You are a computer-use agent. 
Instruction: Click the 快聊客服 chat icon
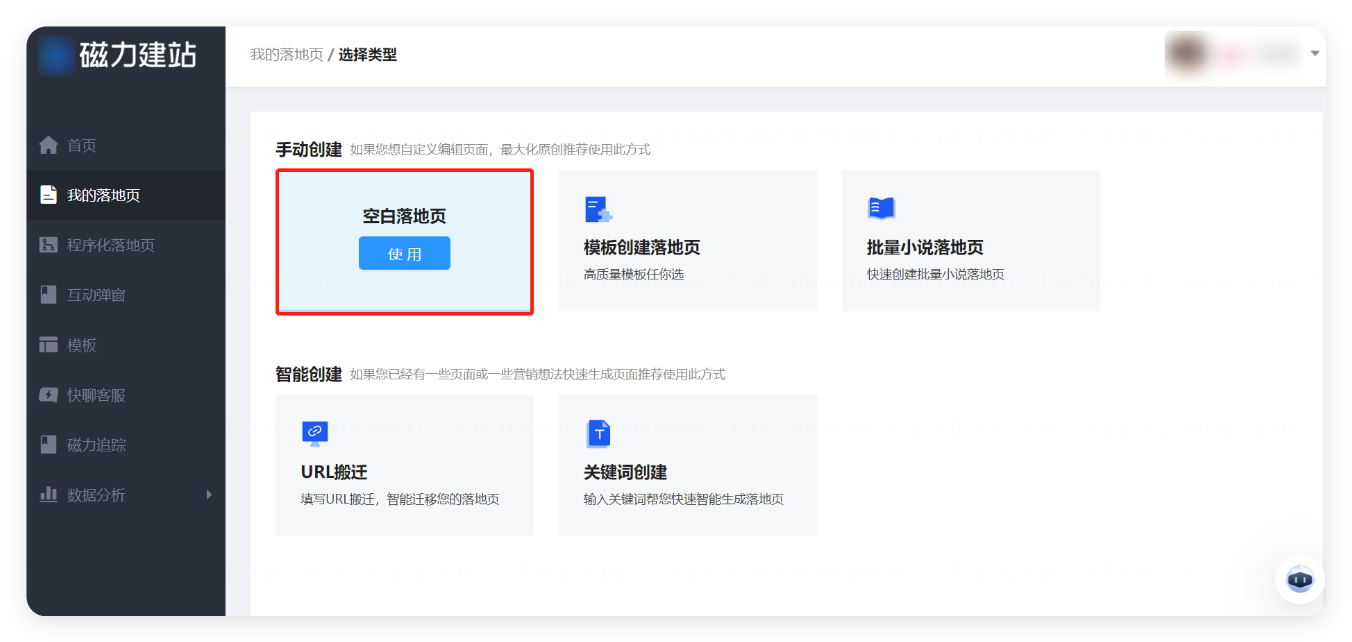(48, 395)
